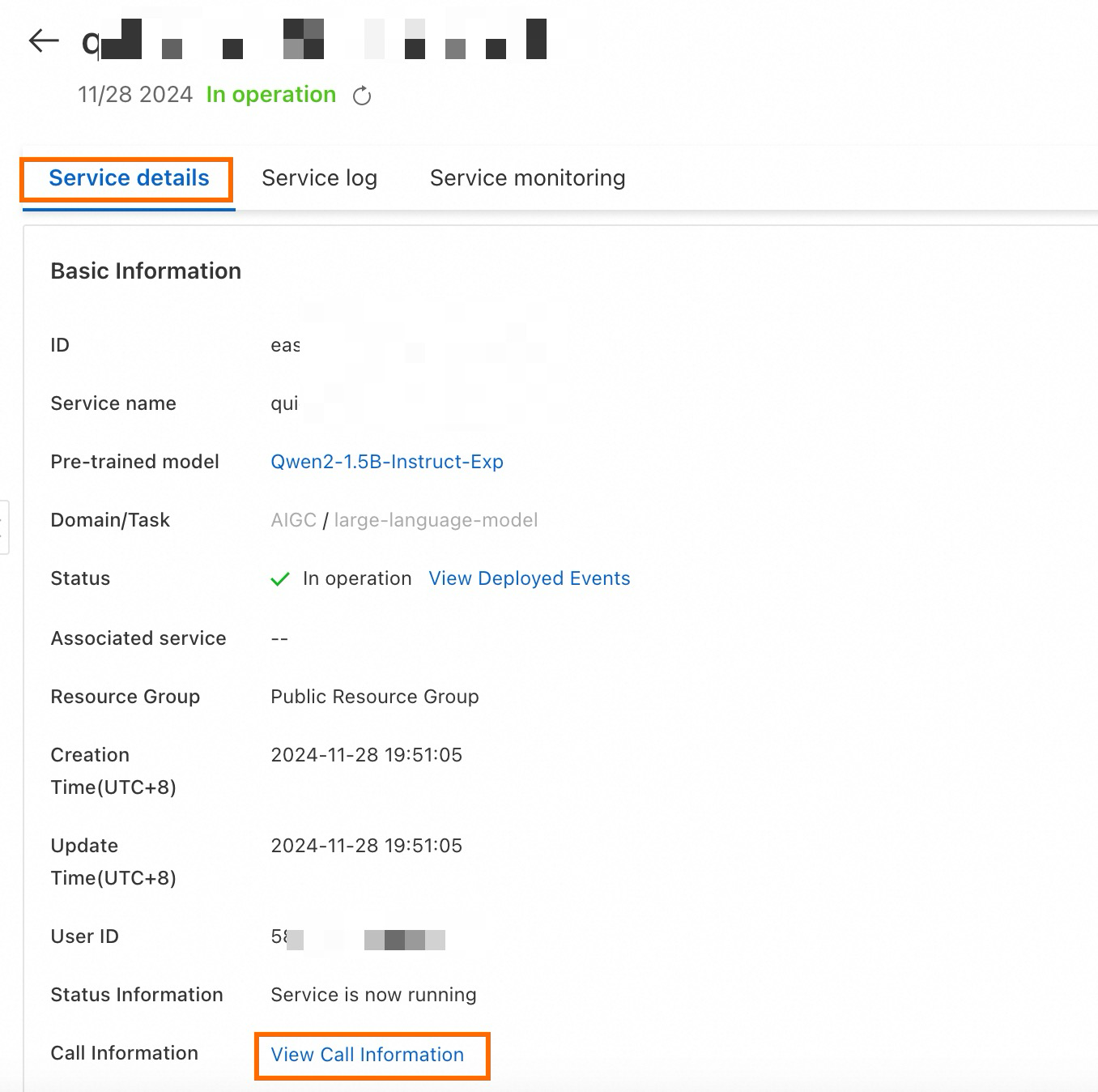Image resolution: width=1098 pixels, height=1092 pixels.
Task: Click the Update Time timestamp value
Action: (366, 846)
